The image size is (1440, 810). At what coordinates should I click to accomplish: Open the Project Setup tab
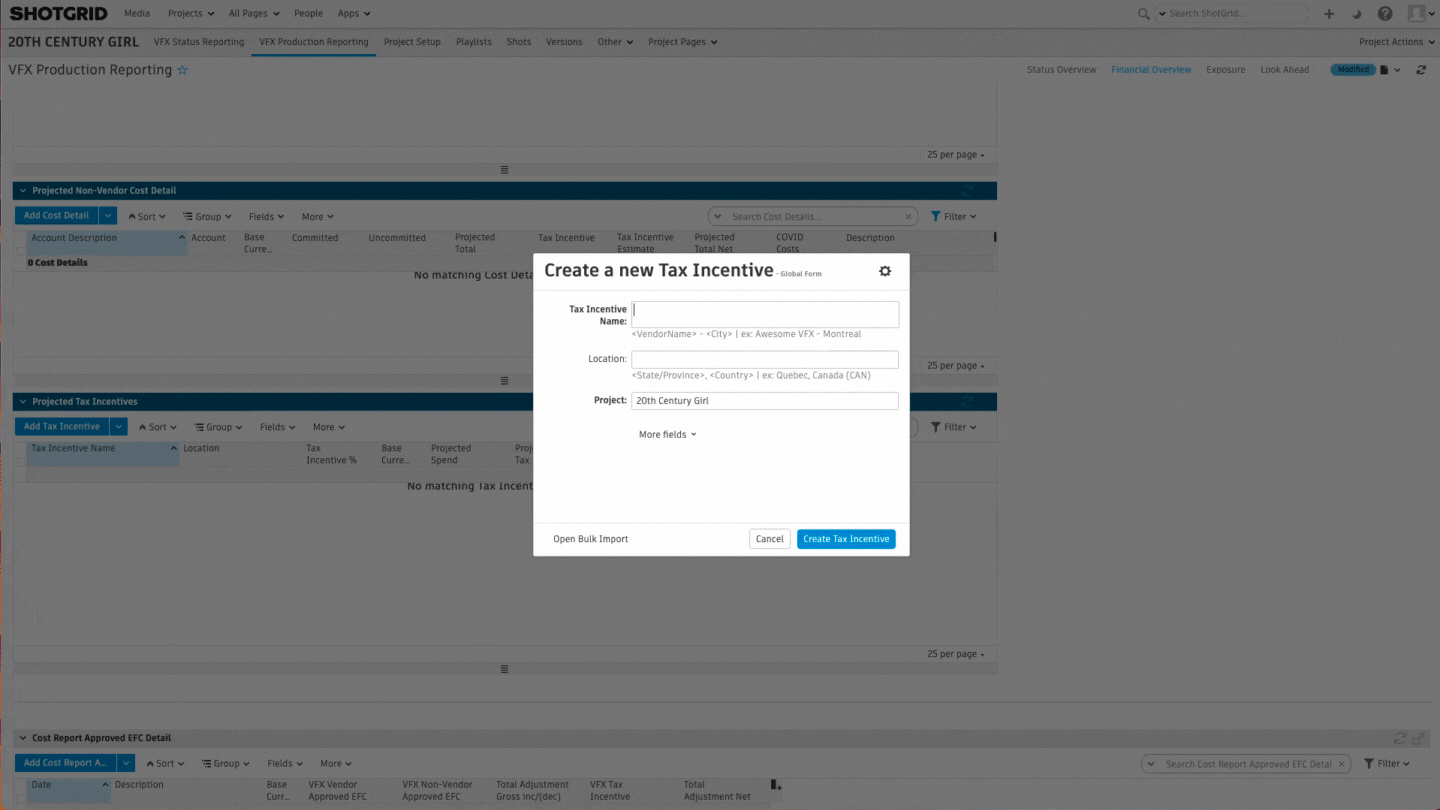[x=412, y=42]
